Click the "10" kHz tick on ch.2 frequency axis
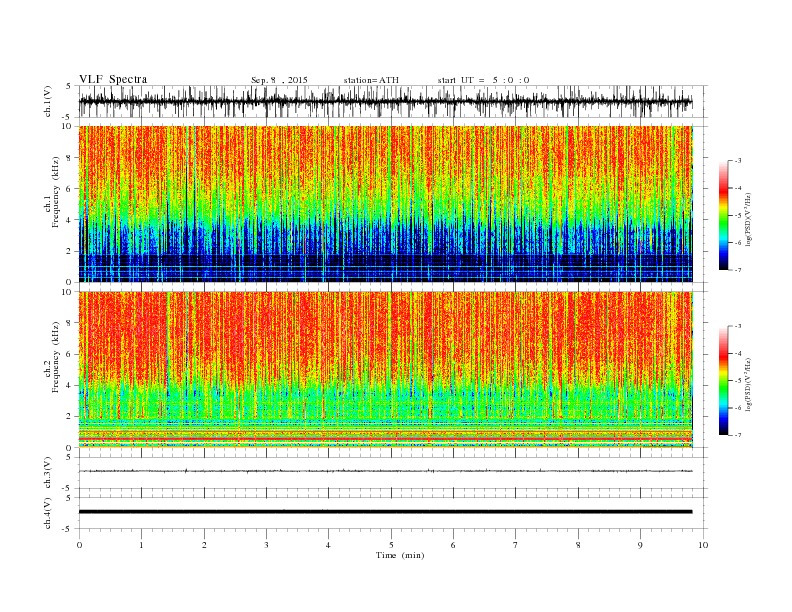This screenshot has width=792, height=612. pos(66,292)
